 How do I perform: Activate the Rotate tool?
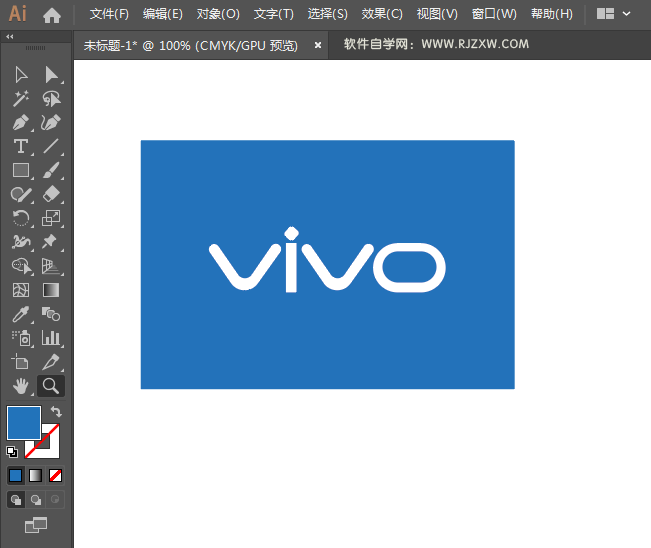coord(21,218)
